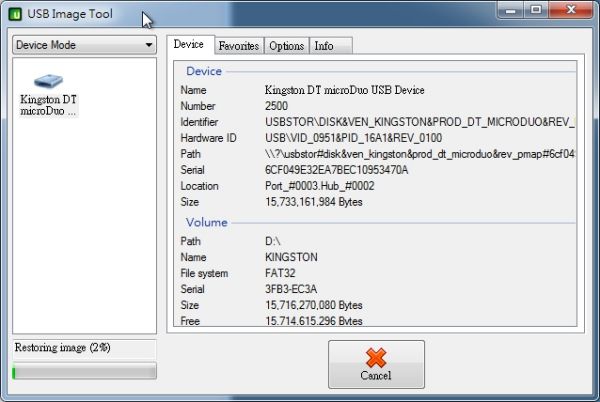Viewport: 600px width, 402px height.
Task: Cancel the image restore operation
Action: [376, 365]
